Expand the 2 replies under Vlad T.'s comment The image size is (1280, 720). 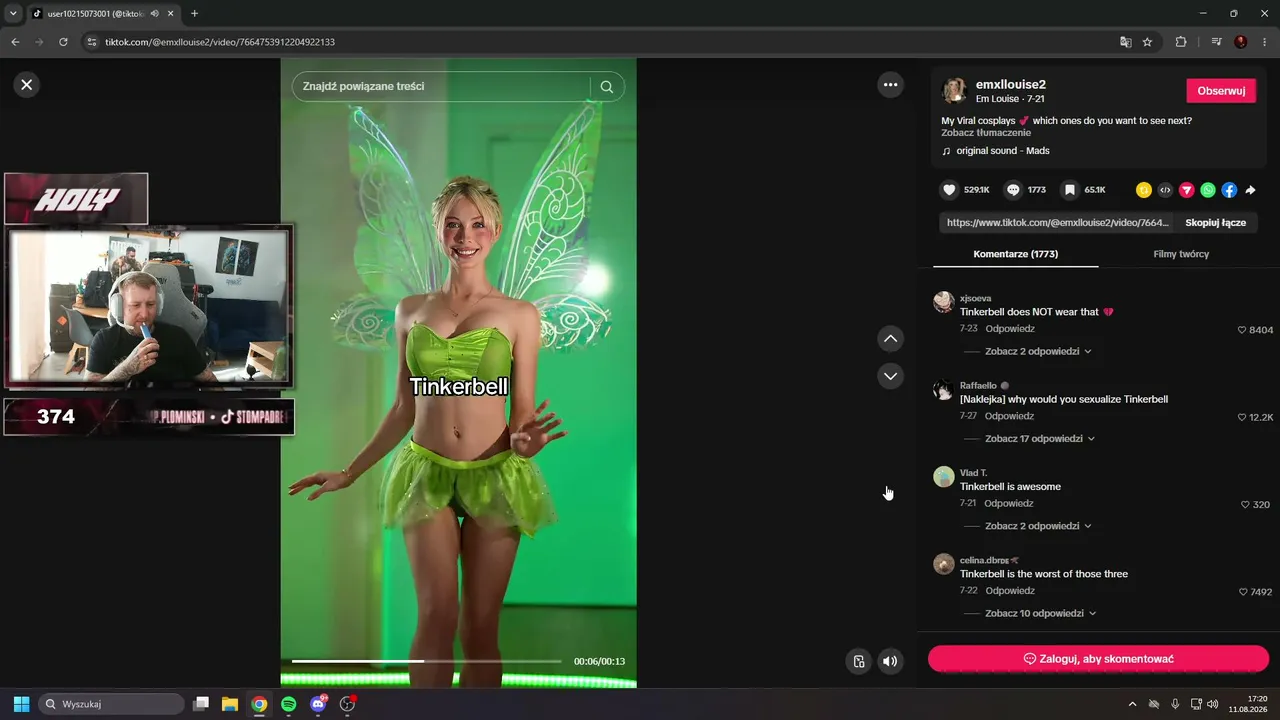pyautogui.click(x=1038, y=526)
